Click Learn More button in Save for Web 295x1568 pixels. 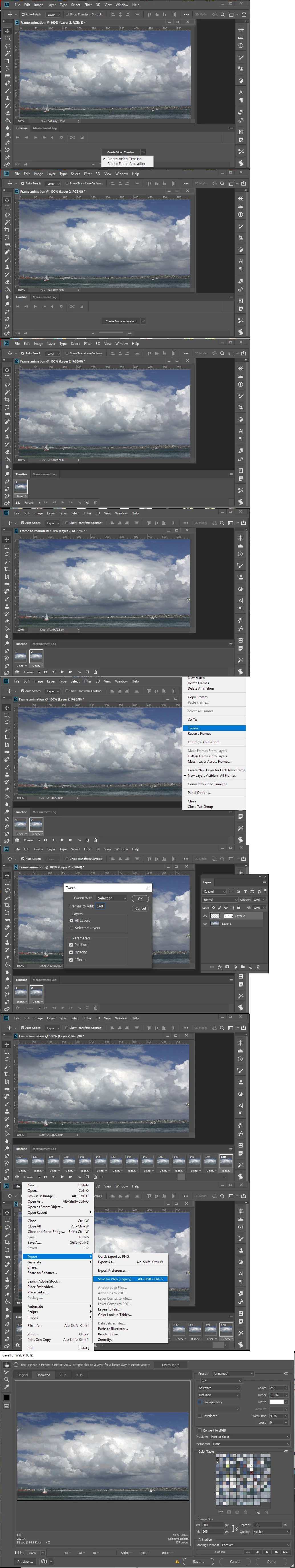[170, 1365]
